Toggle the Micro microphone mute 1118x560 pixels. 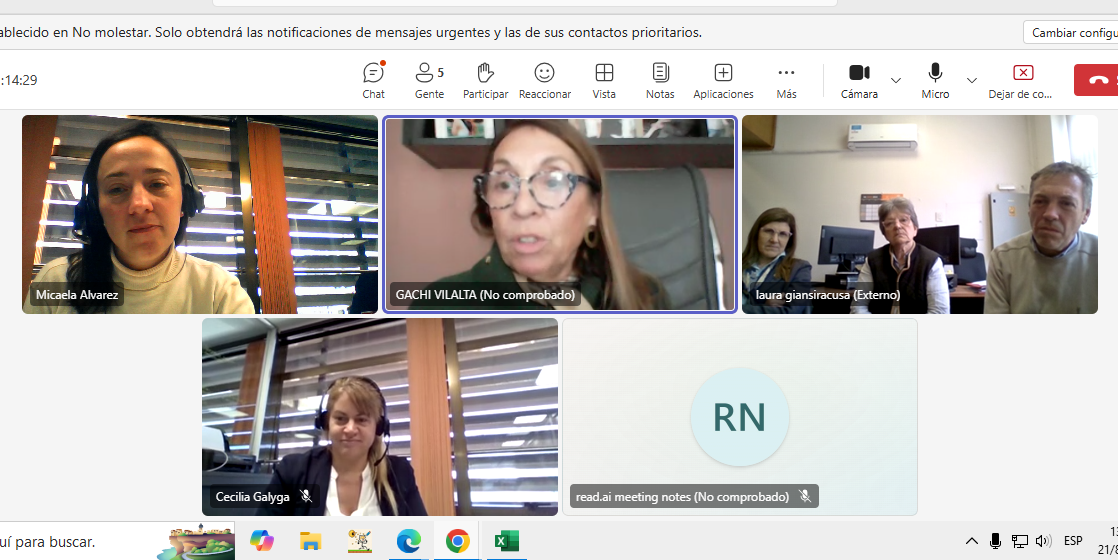click(935, 81)
